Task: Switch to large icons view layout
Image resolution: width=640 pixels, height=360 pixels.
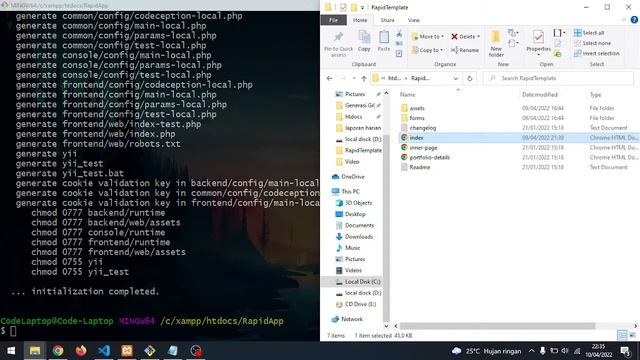Action: [x=633, y=336]
